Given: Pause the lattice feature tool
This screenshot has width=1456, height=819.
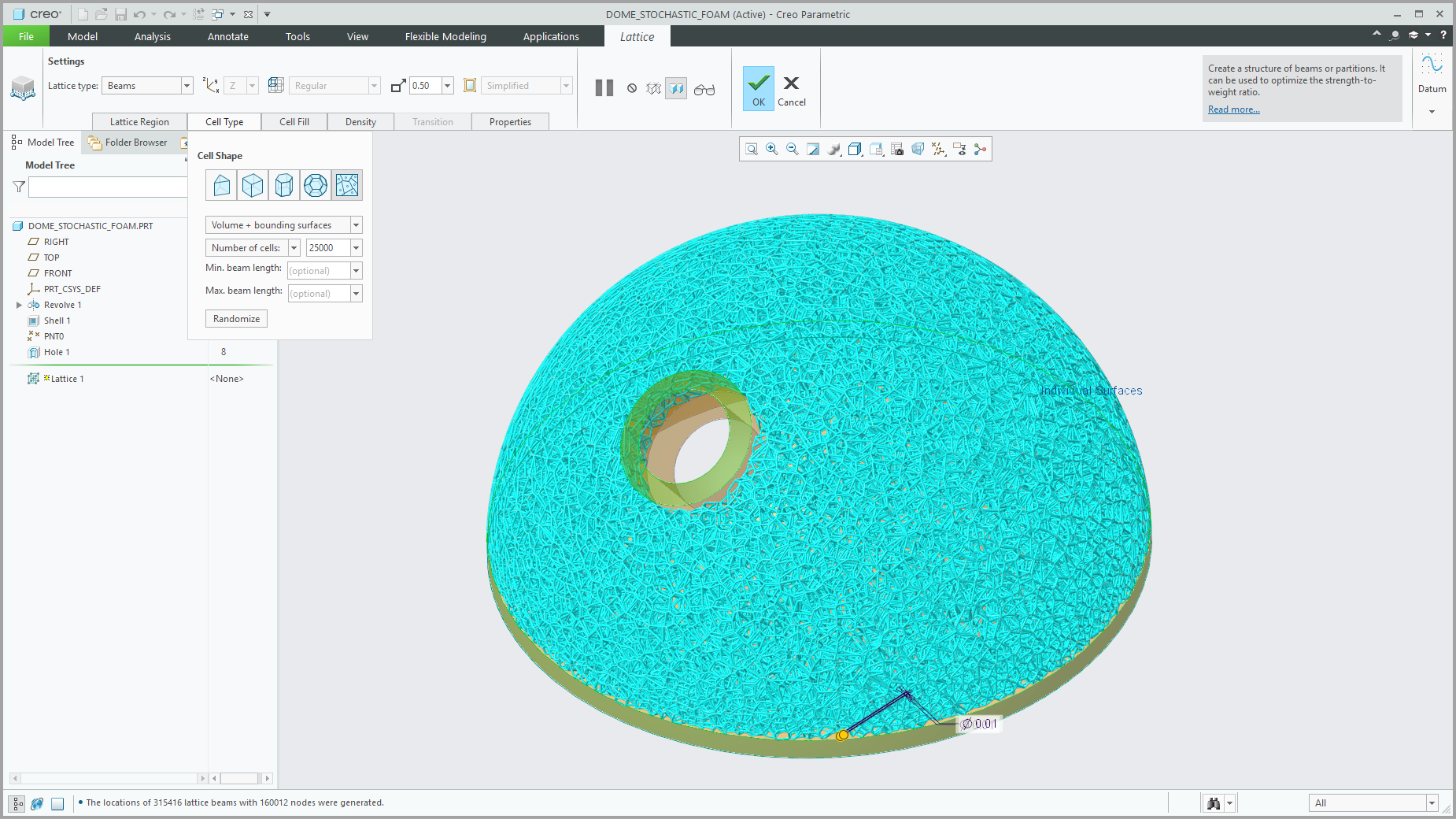Looking at the screenshot, I should [x=604, y=87].
